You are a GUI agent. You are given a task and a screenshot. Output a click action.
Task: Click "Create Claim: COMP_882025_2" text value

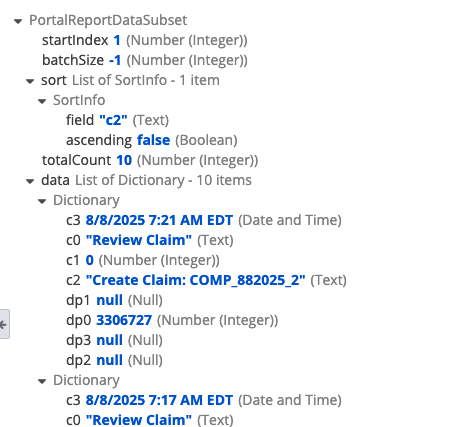coord(195,280)
